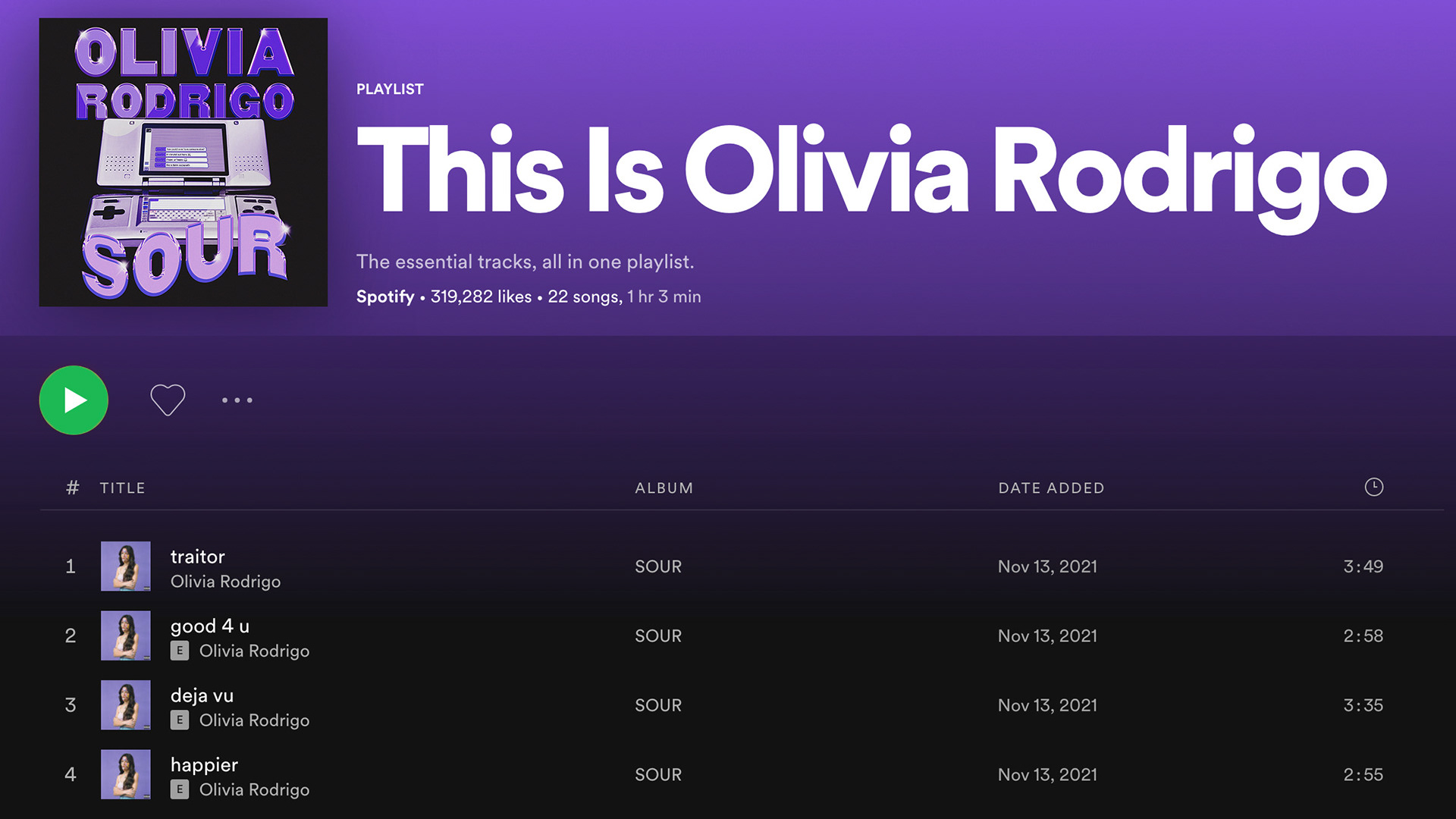The height and width of the screenshot is (819, 1456).
Task: Click the # column header
Action: [x=72, y=488]
